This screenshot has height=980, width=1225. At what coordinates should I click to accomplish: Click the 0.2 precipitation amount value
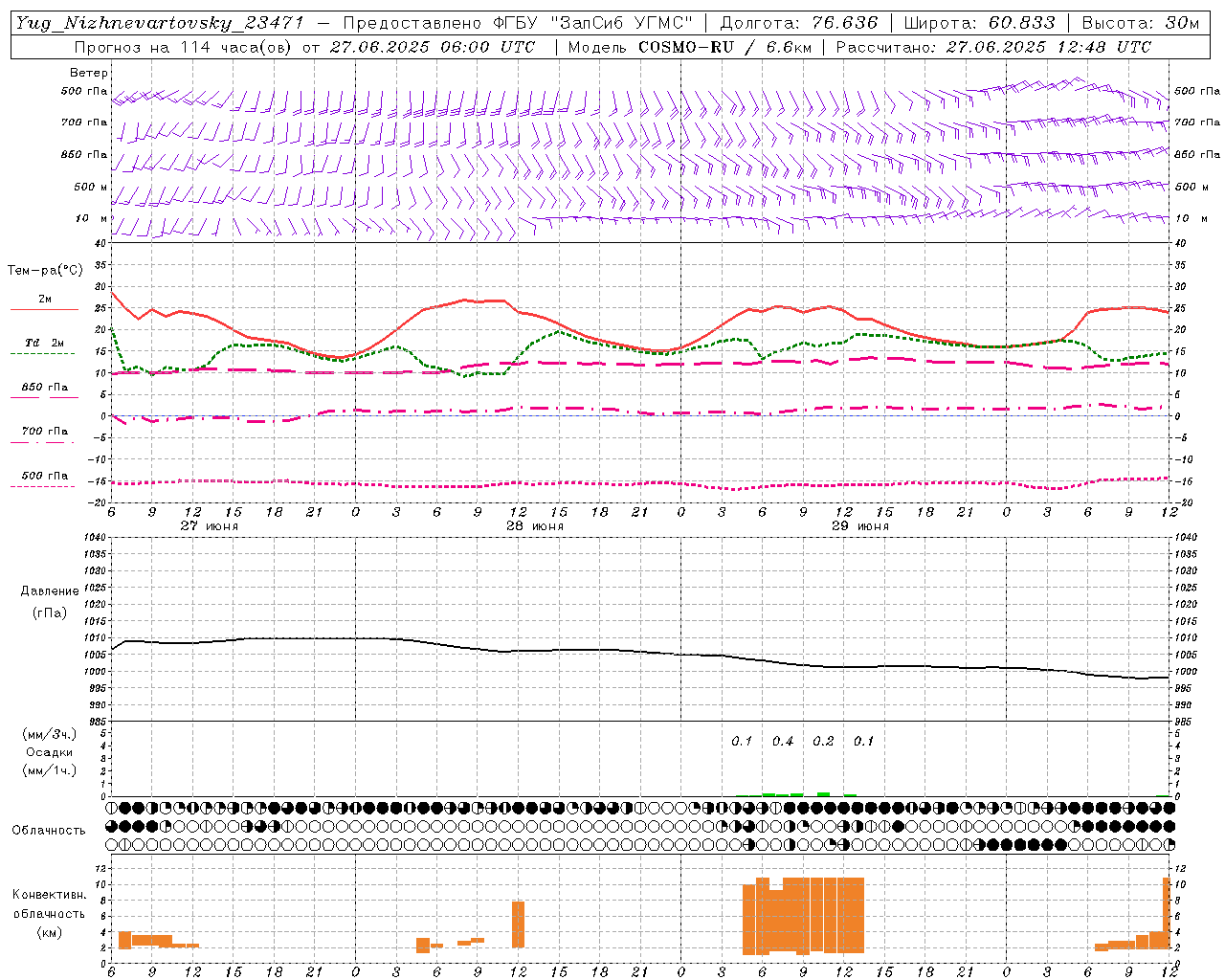(x=823, y=741)
